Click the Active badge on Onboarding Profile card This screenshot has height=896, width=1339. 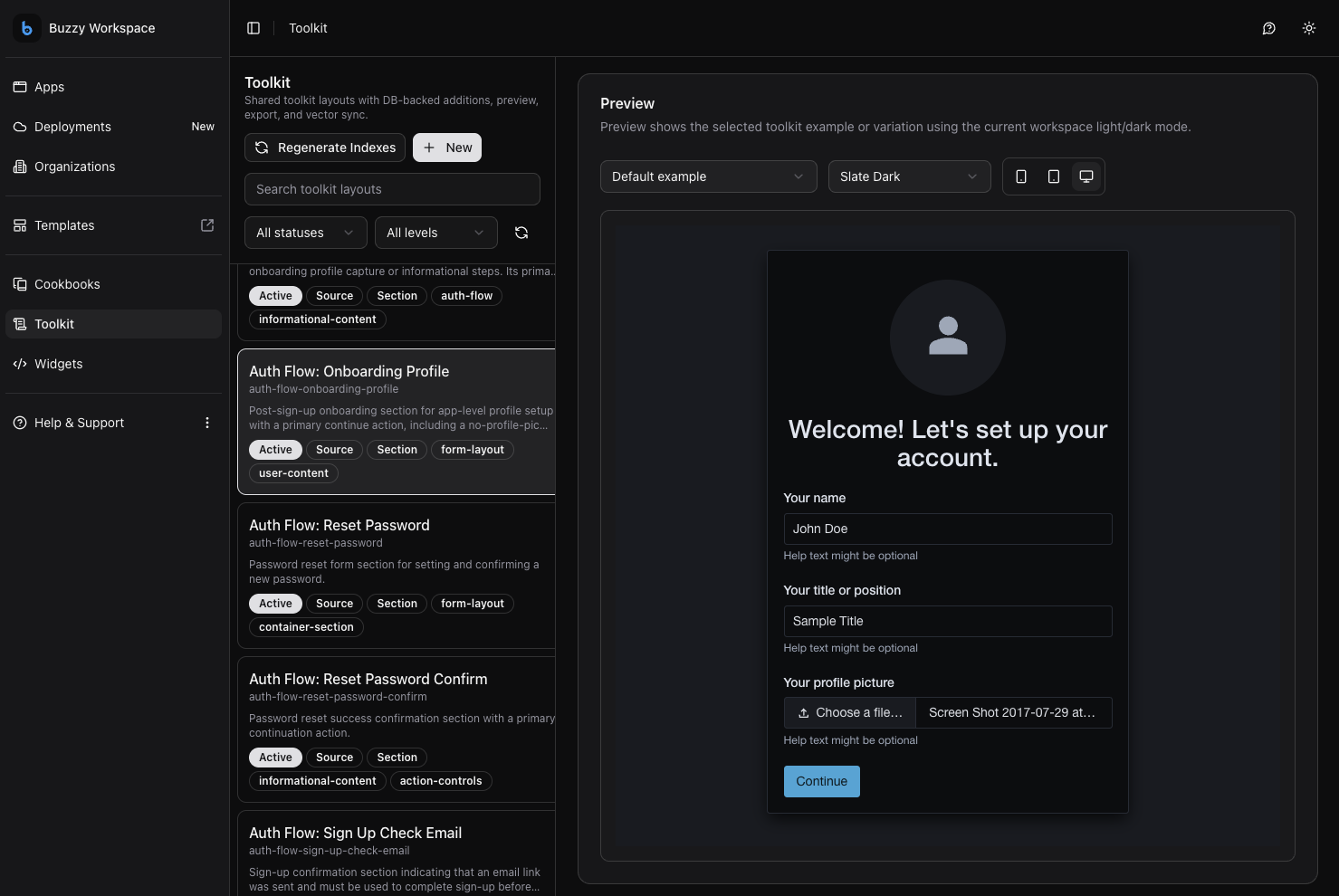[x=276, y=450]
